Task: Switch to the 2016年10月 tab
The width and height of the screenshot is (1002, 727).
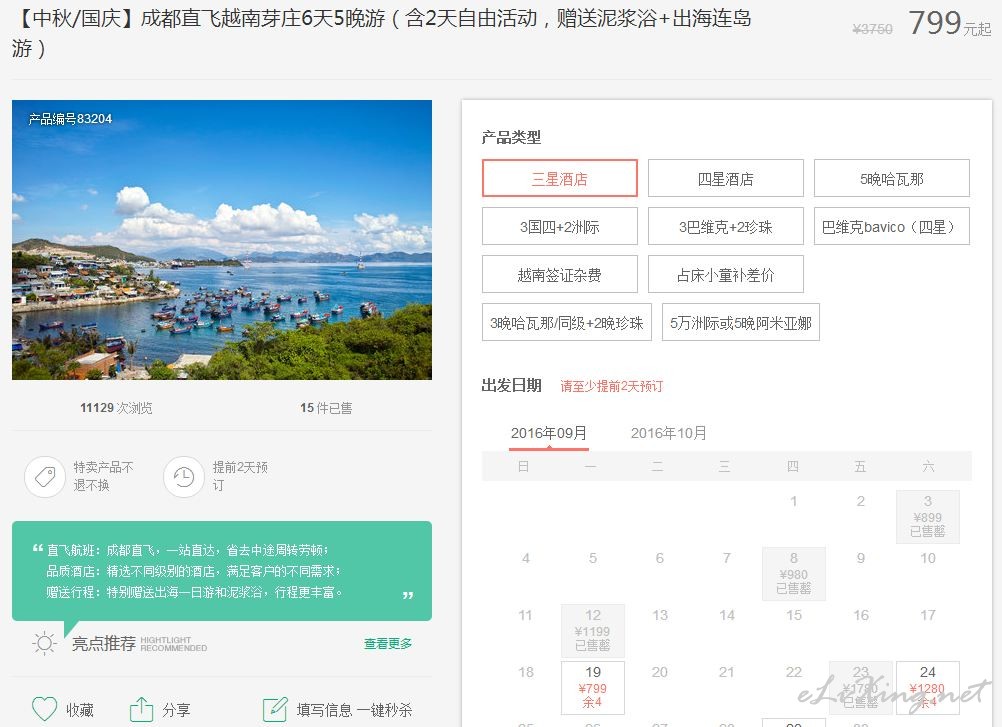Action: (669, 433)
